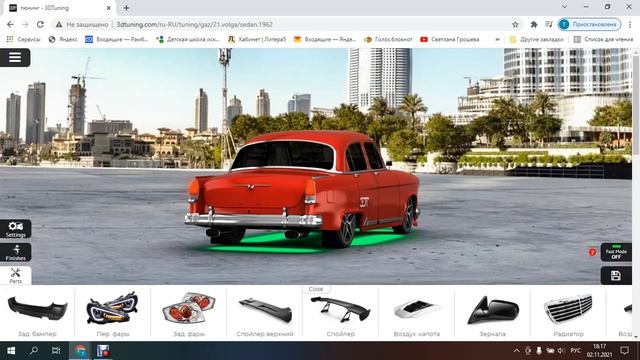Image resolution: width=640 pixels, height=360 pixels.
Task: Bookmark this page with the star
Action: tap(515, 24)
